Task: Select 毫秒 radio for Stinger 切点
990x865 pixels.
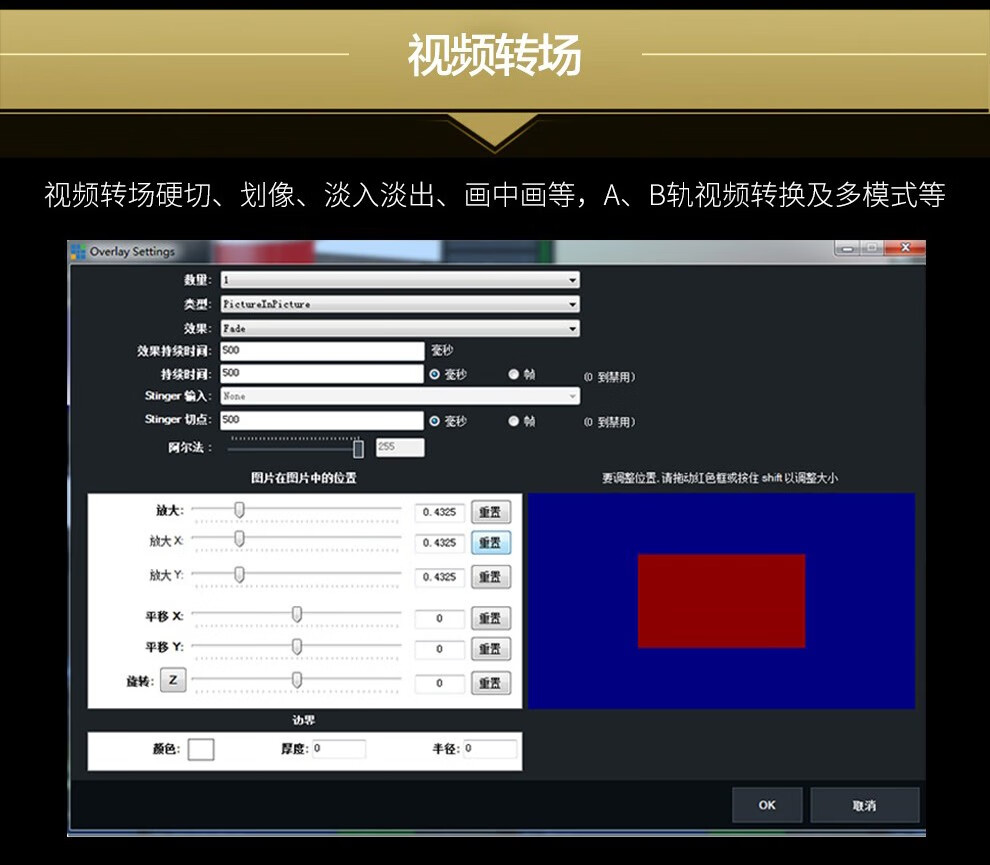Action: (435, 421)
